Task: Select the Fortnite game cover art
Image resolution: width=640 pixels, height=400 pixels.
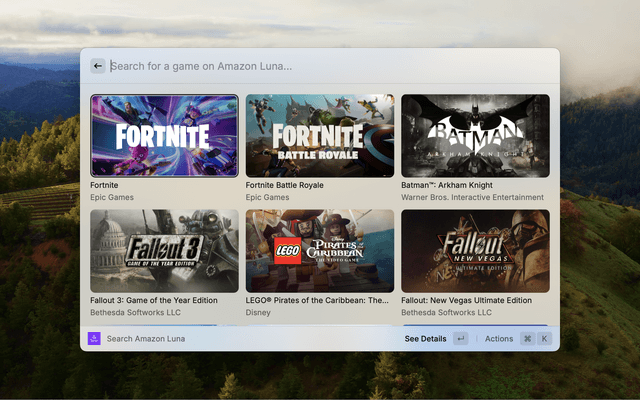Action: 164,136
